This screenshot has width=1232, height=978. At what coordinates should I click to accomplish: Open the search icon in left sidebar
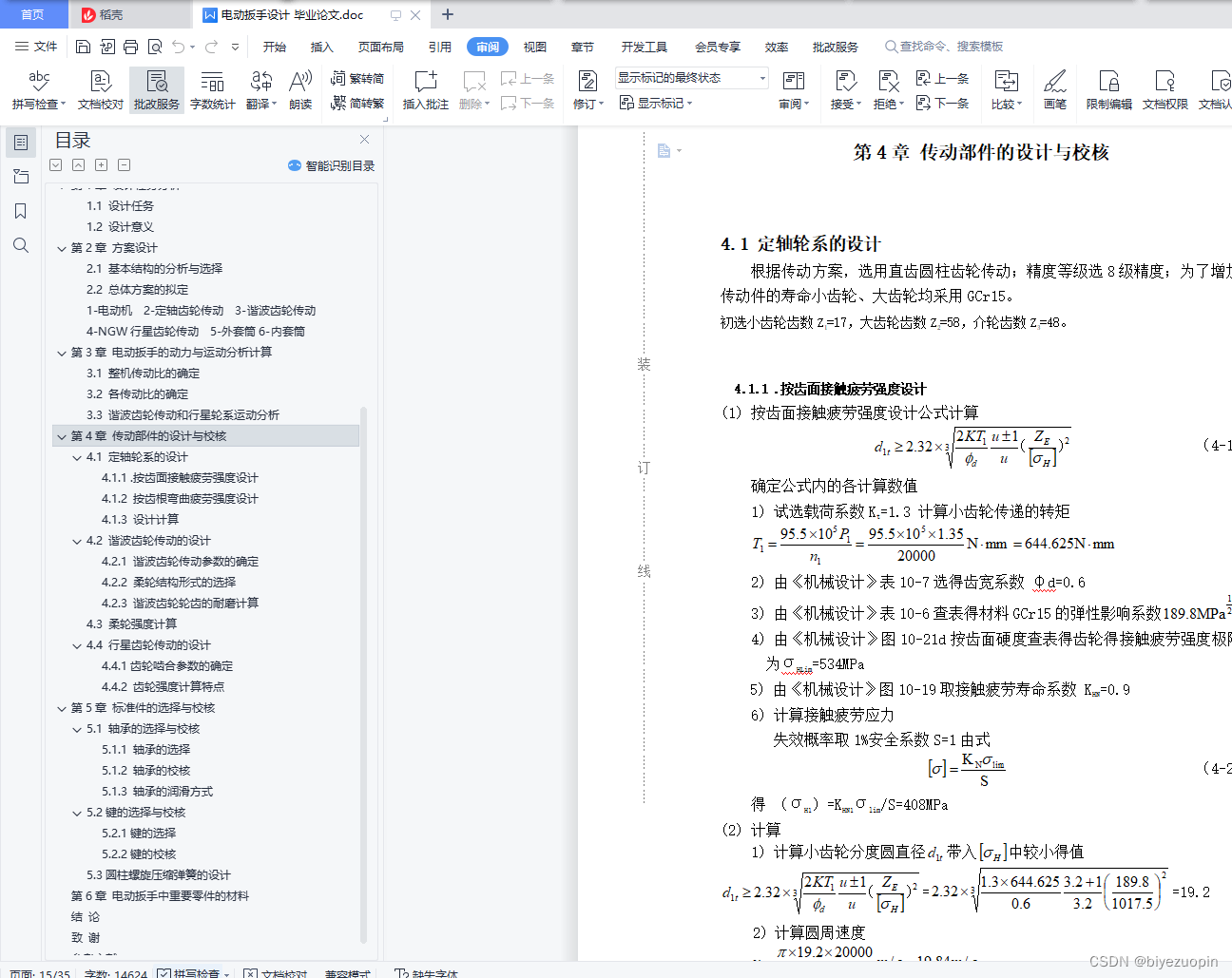point(21,245)
